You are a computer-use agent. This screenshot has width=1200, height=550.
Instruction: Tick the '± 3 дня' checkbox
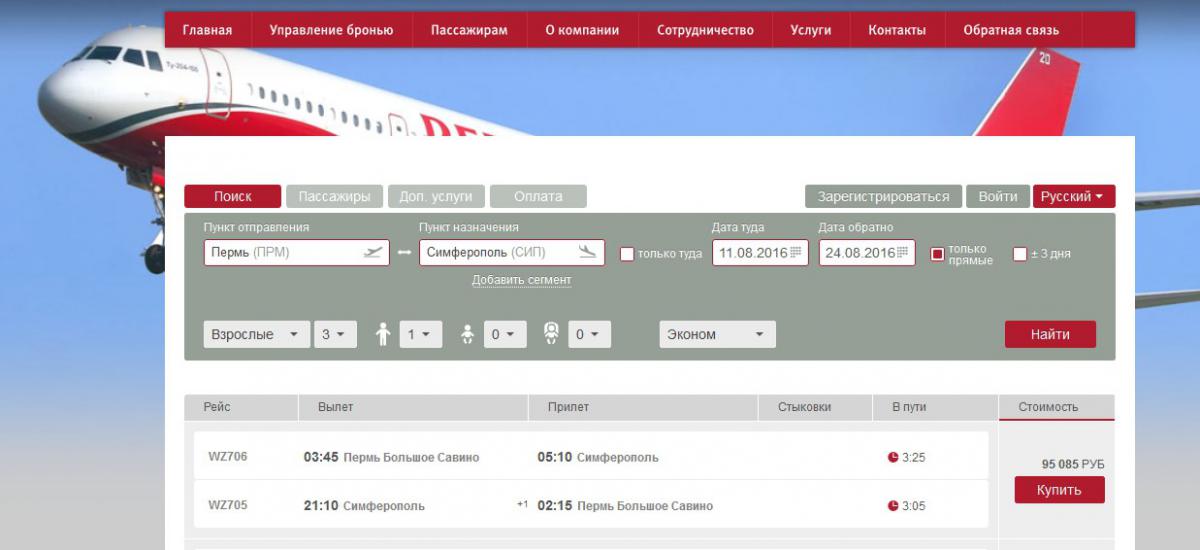(x=1020, y=254)
